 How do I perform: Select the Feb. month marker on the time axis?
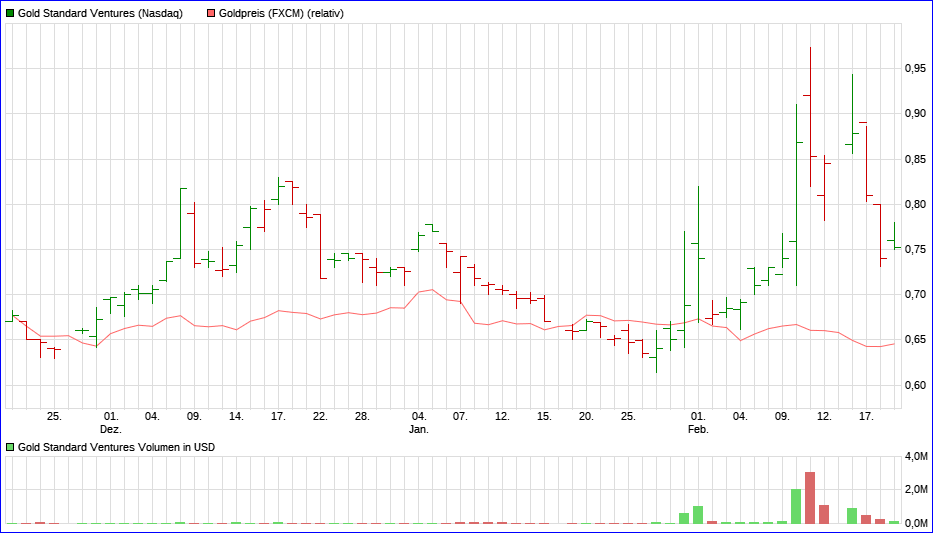[698, 429]
